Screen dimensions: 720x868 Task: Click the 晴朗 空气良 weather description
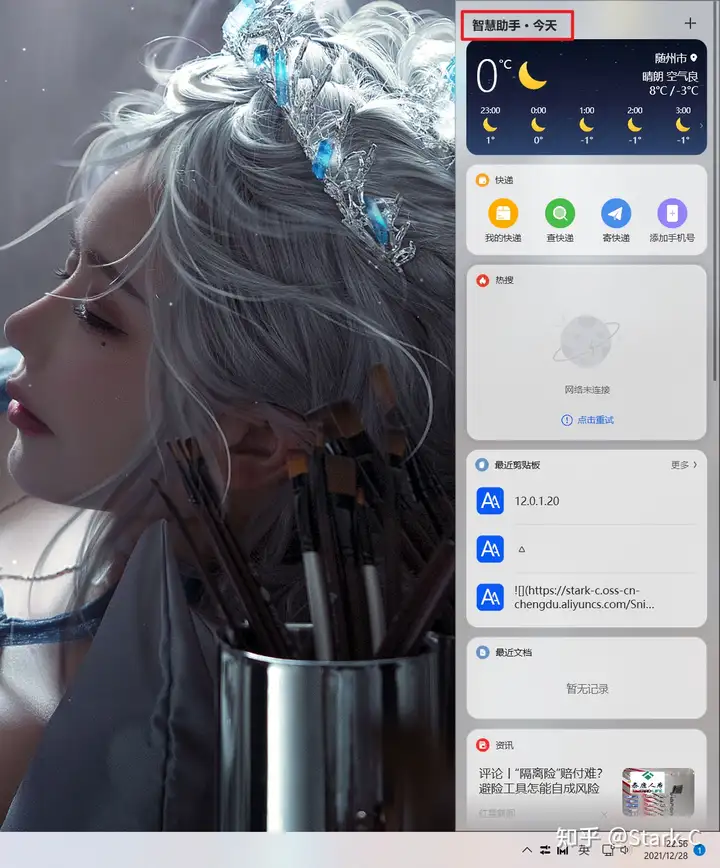[x=670, y=76]
